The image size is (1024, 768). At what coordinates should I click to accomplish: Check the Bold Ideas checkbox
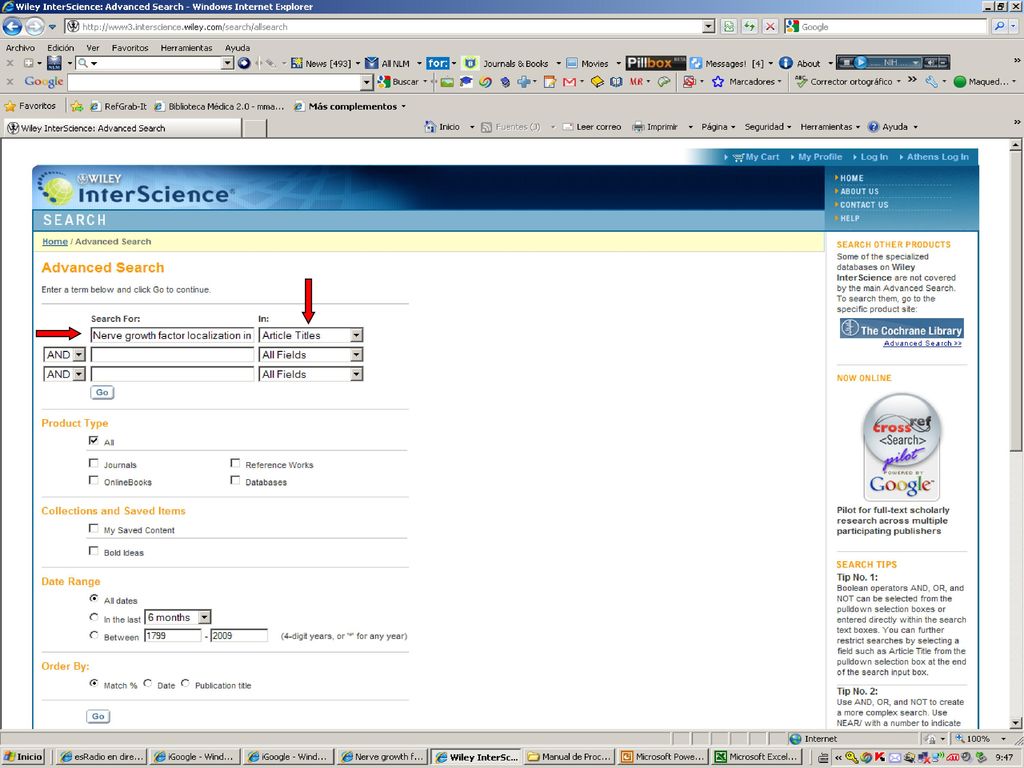(x=93, y=551)
